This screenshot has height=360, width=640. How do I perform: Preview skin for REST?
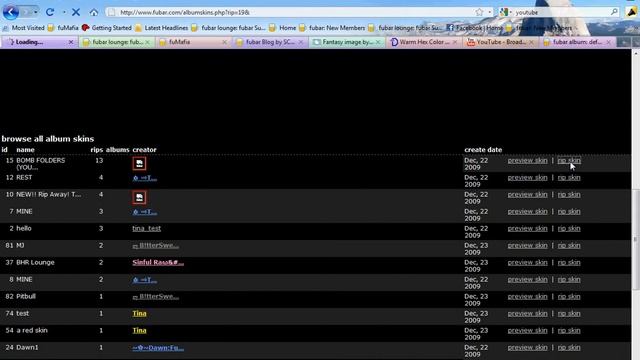tap(527, 178)
